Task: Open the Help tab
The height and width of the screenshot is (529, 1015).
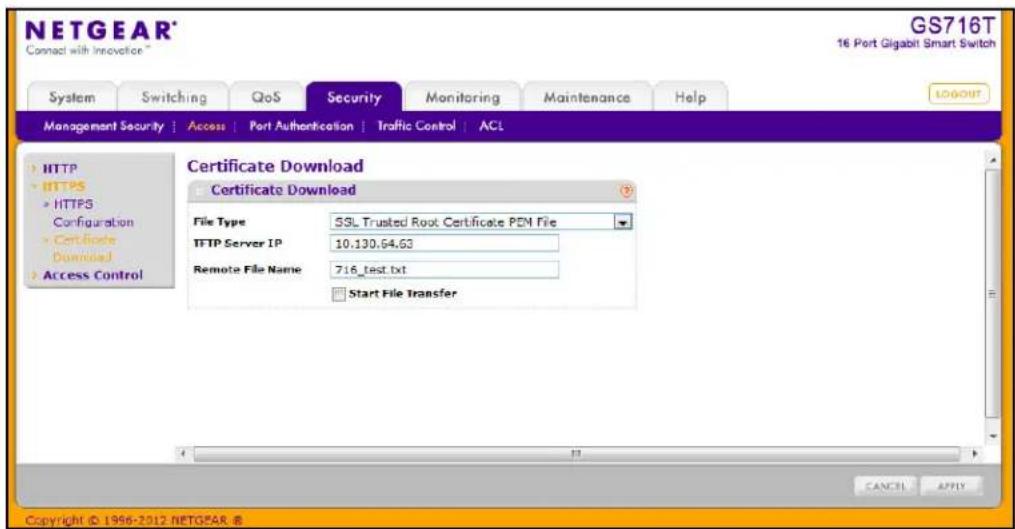Action: (x=690, y=97)
